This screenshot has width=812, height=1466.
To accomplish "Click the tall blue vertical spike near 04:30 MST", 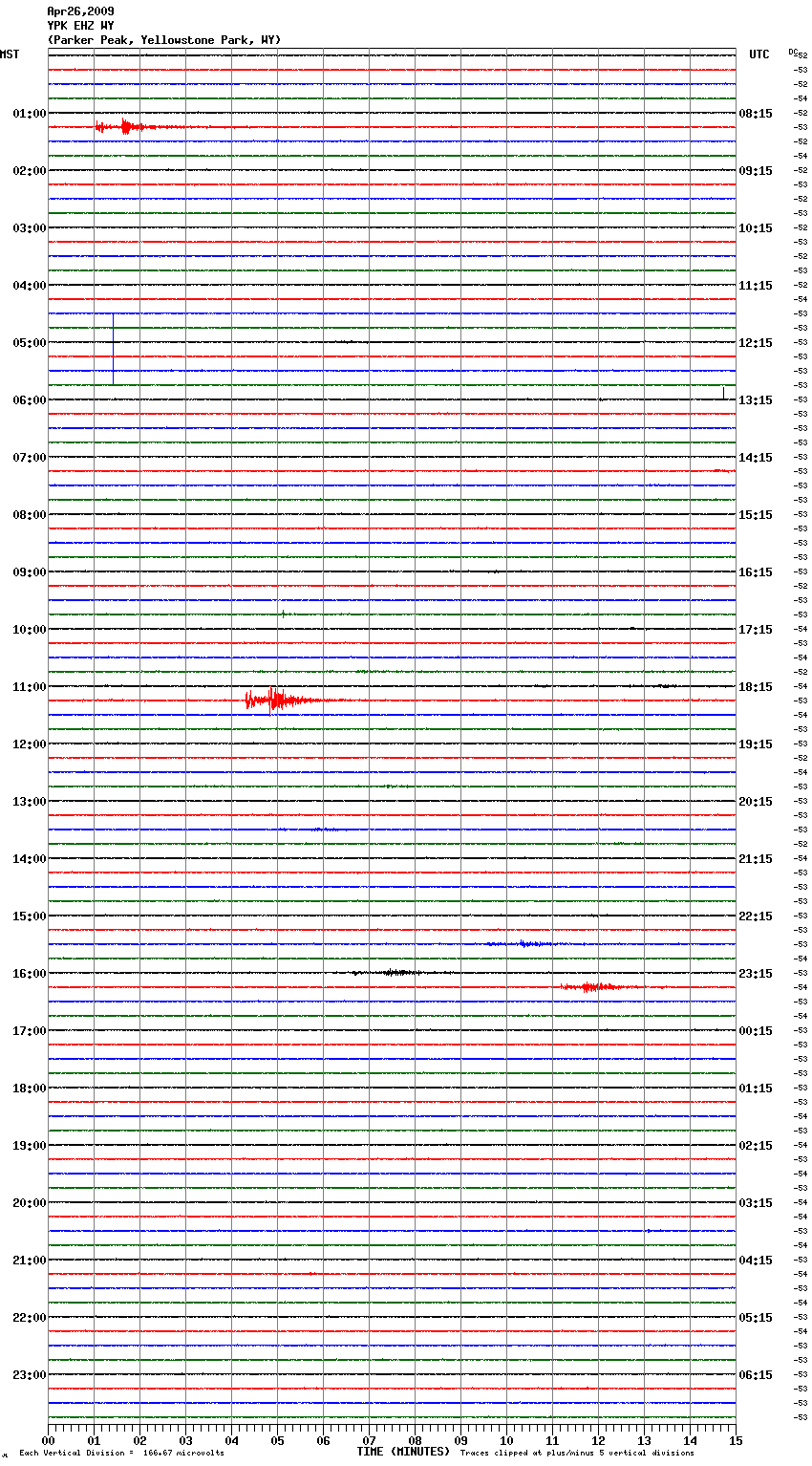I will point(113,349).
